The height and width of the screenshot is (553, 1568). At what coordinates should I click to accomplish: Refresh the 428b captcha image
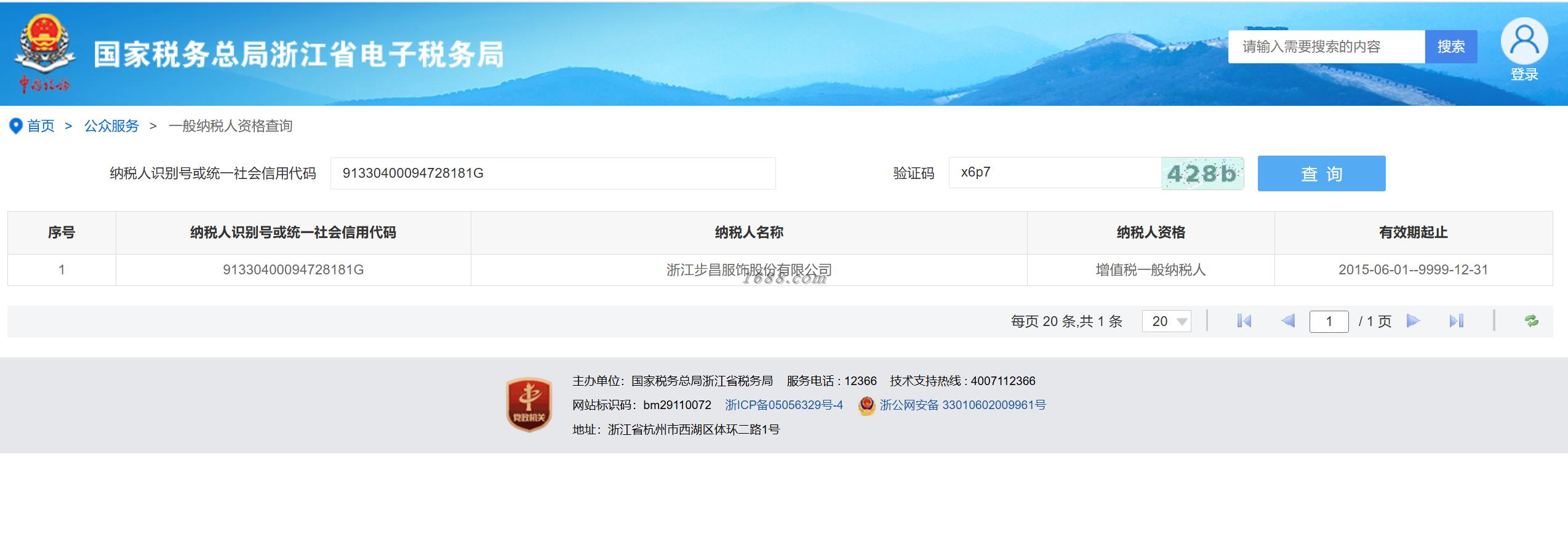point(1202,173)
